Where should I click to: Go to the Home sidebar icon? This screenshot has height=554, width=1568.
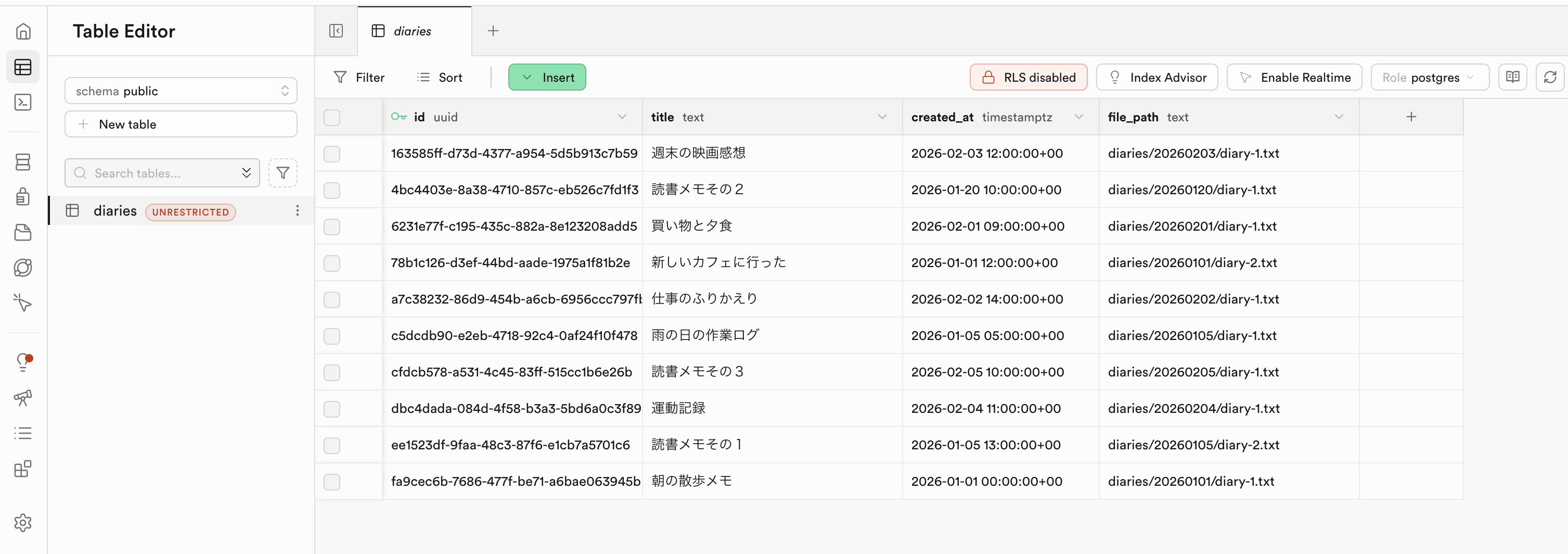pyautogui.click(x=22, y=31)
